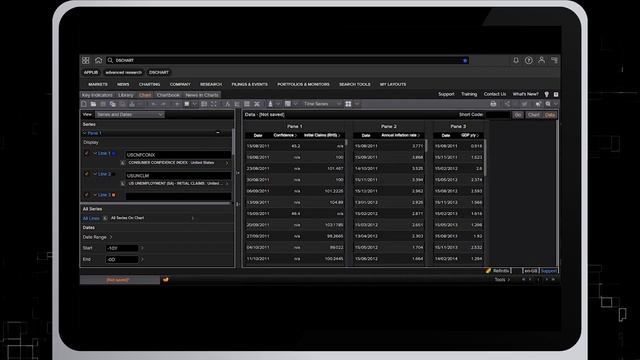Viewport: 640px width, 360px height.
Task: Click the new chart document icon
Action: click(x=84, y=104)
